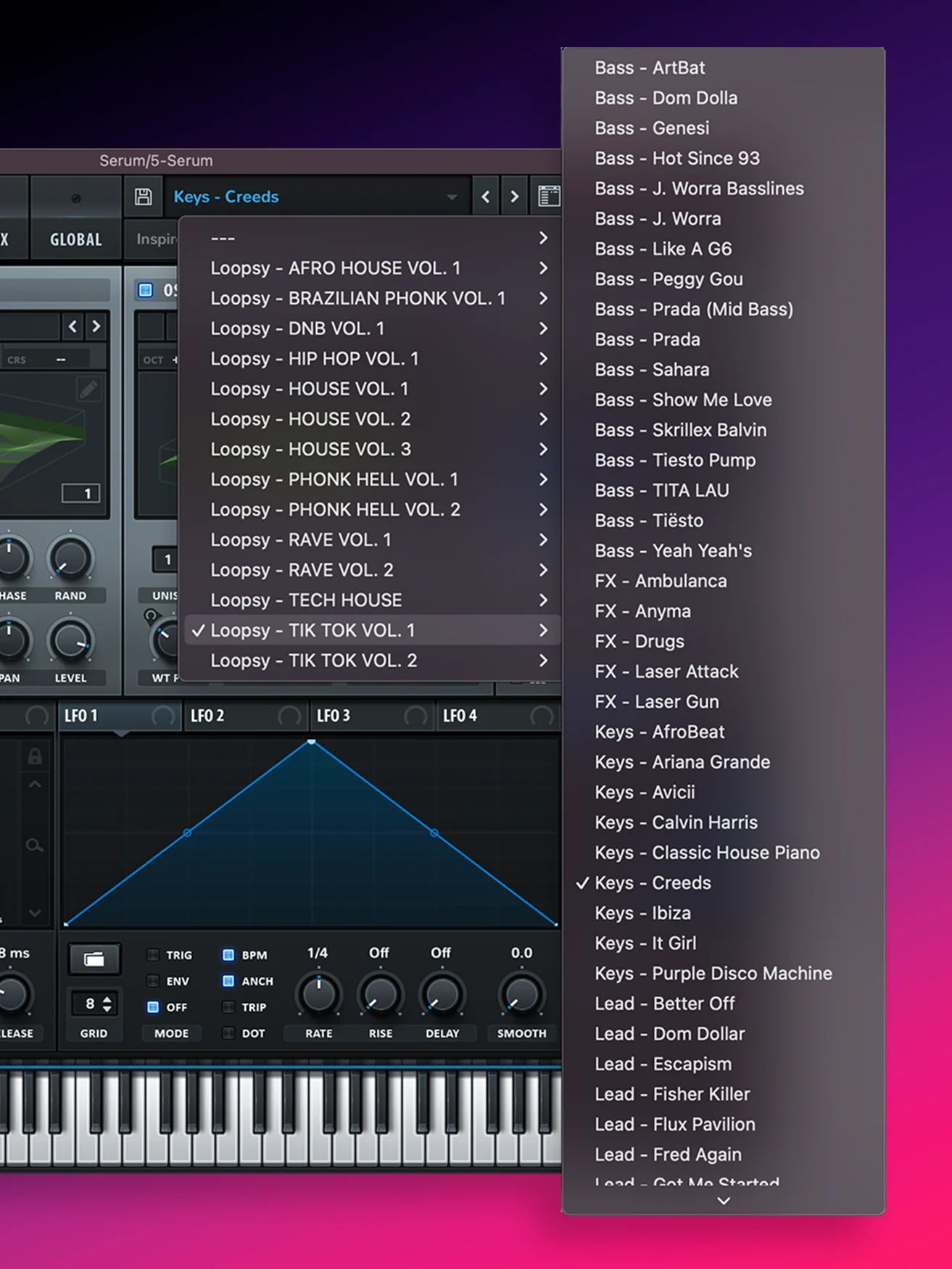Open the preset browser icon
Image resolution: width=952 pixels, height=1269 pixels.
click(x=548, y=197)
